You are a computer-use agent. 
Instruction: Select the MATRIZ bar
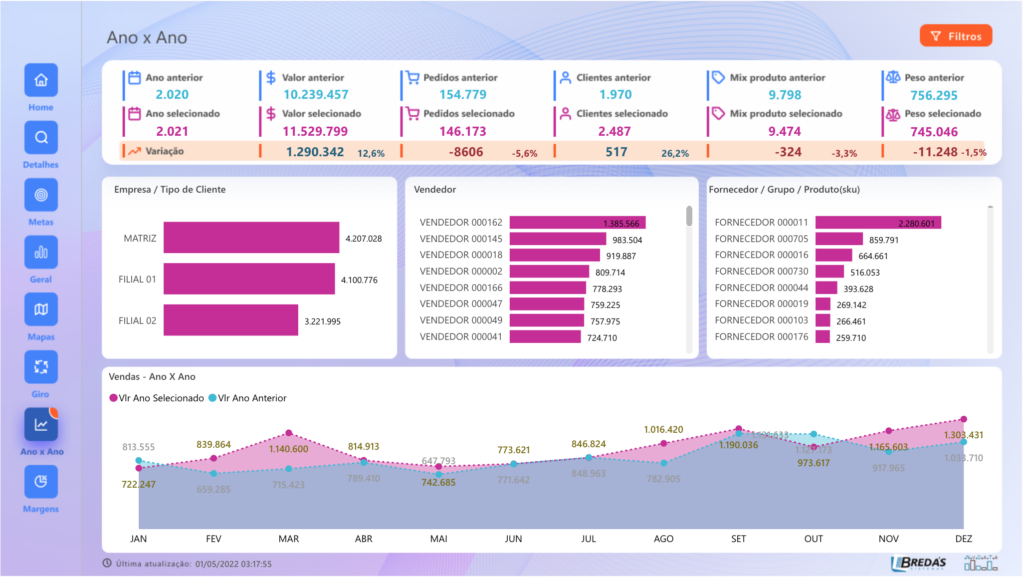(x=251, y=238)
